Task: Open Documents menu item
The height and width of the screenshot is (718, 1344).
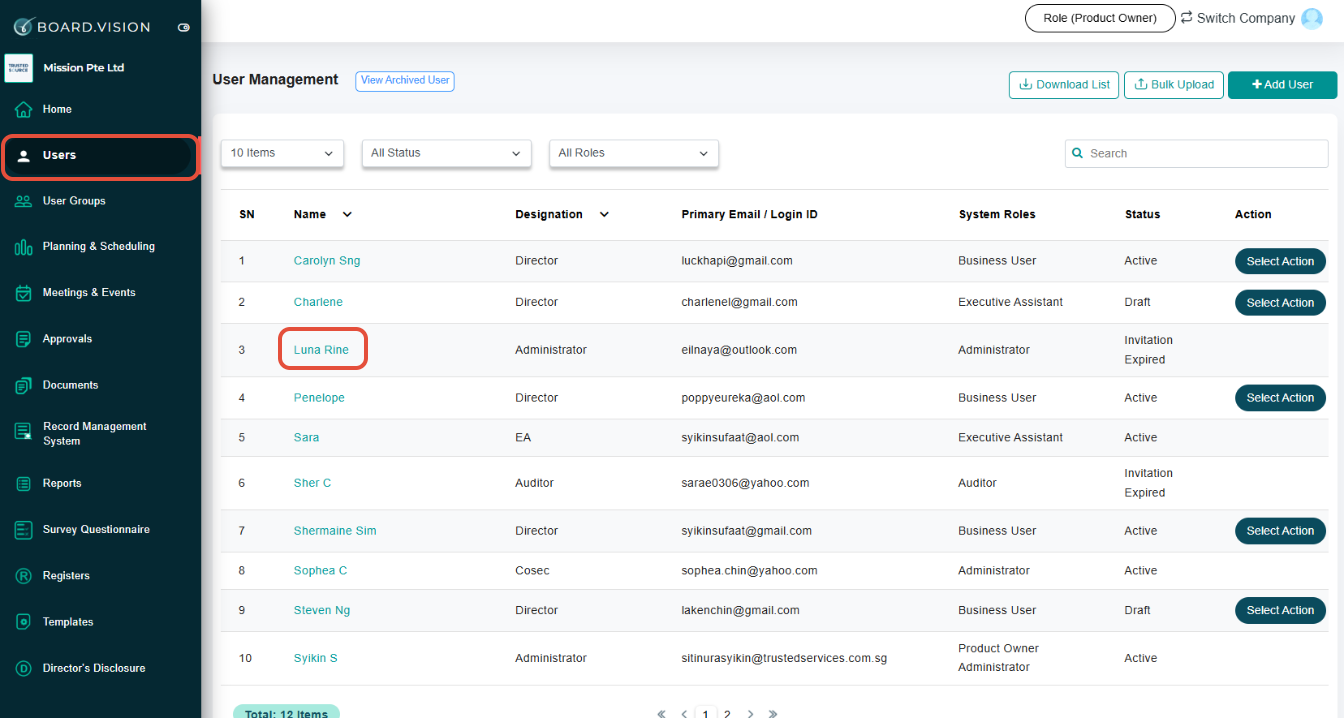Action: tap(70, 385)
